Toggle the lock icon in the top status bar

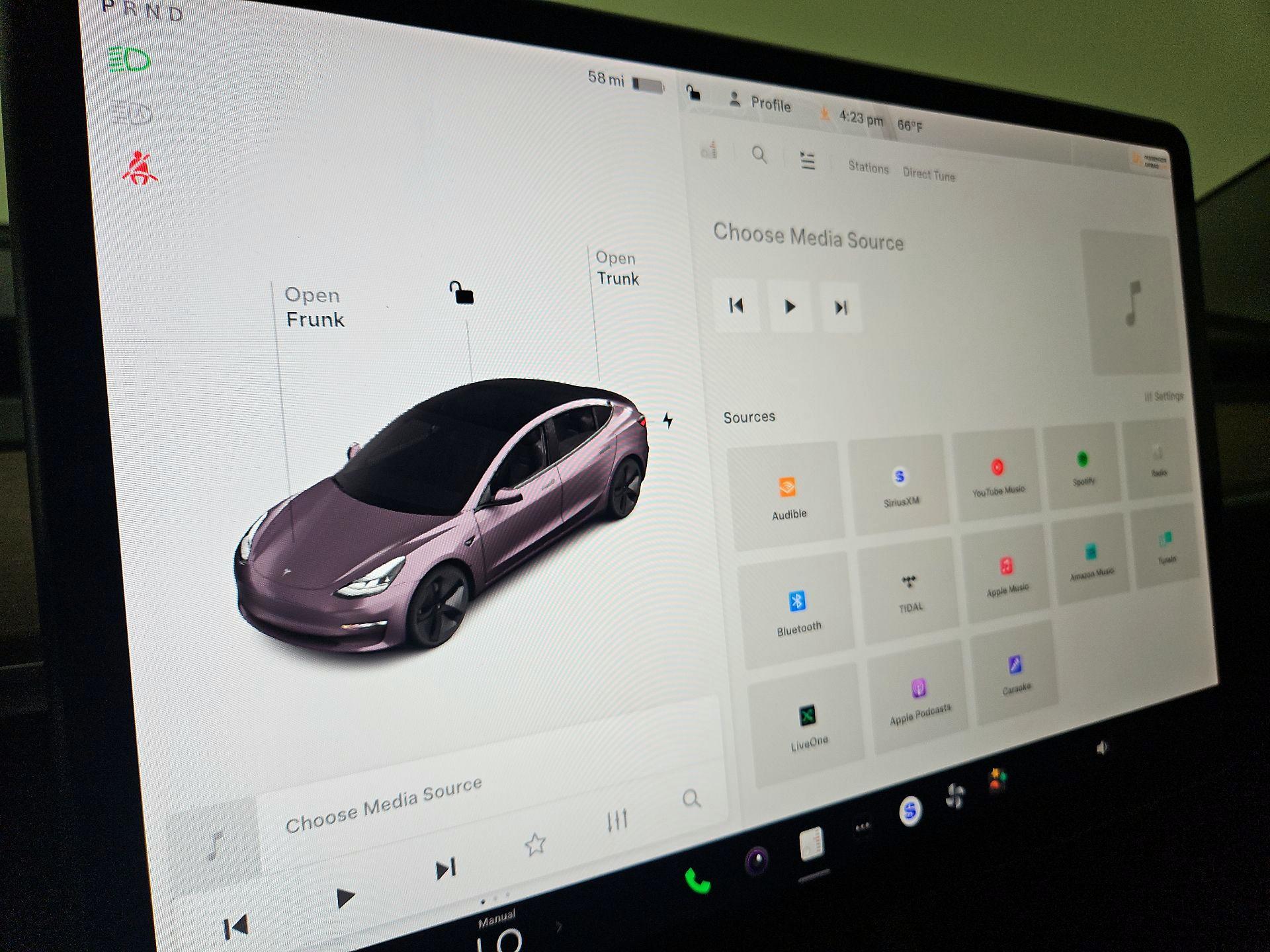[x=693, y=93]
